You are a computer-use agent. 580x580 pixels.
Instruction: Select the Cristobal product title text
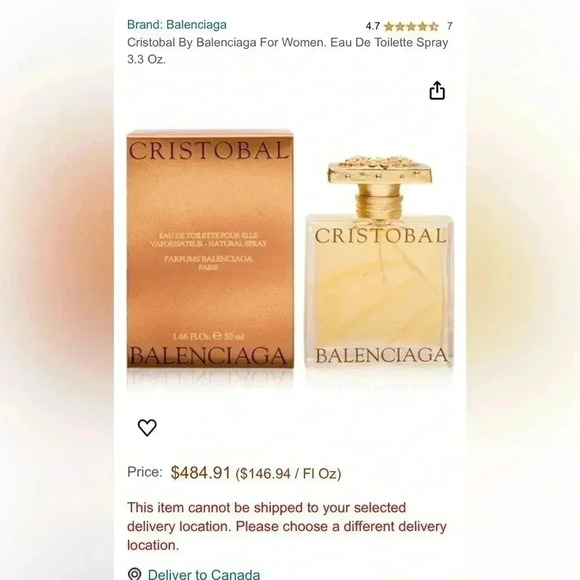[x=287, y=51]
